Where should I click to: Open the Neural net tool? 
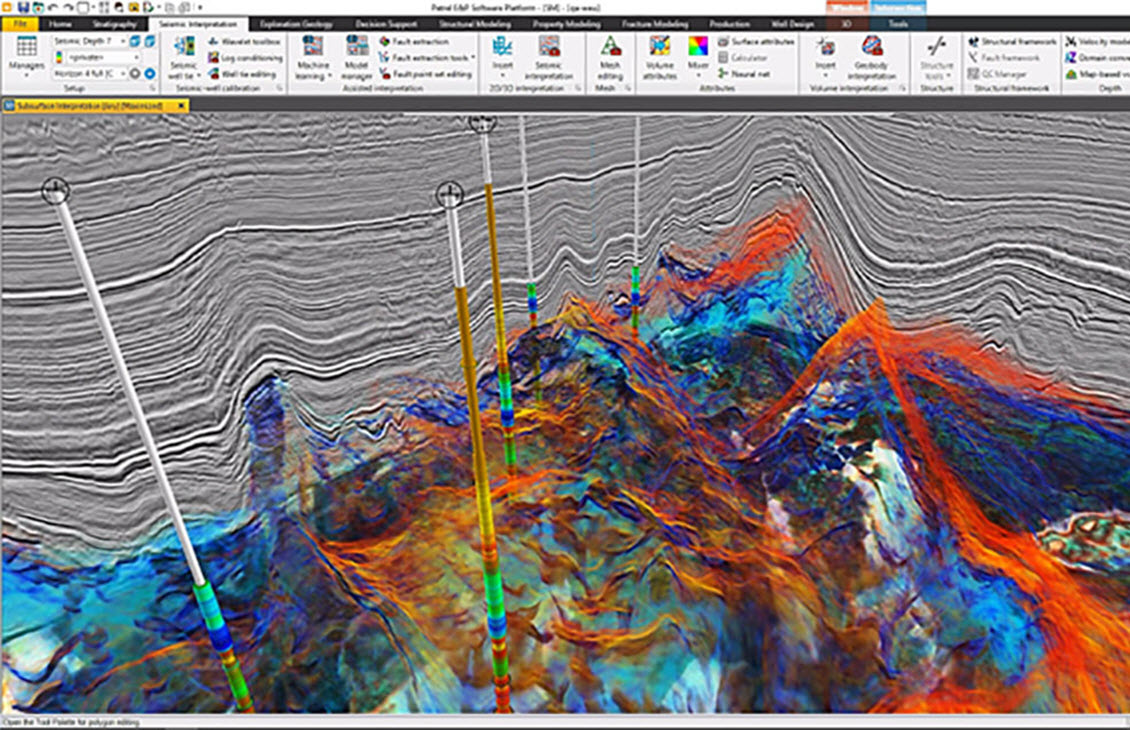[744, 74]
